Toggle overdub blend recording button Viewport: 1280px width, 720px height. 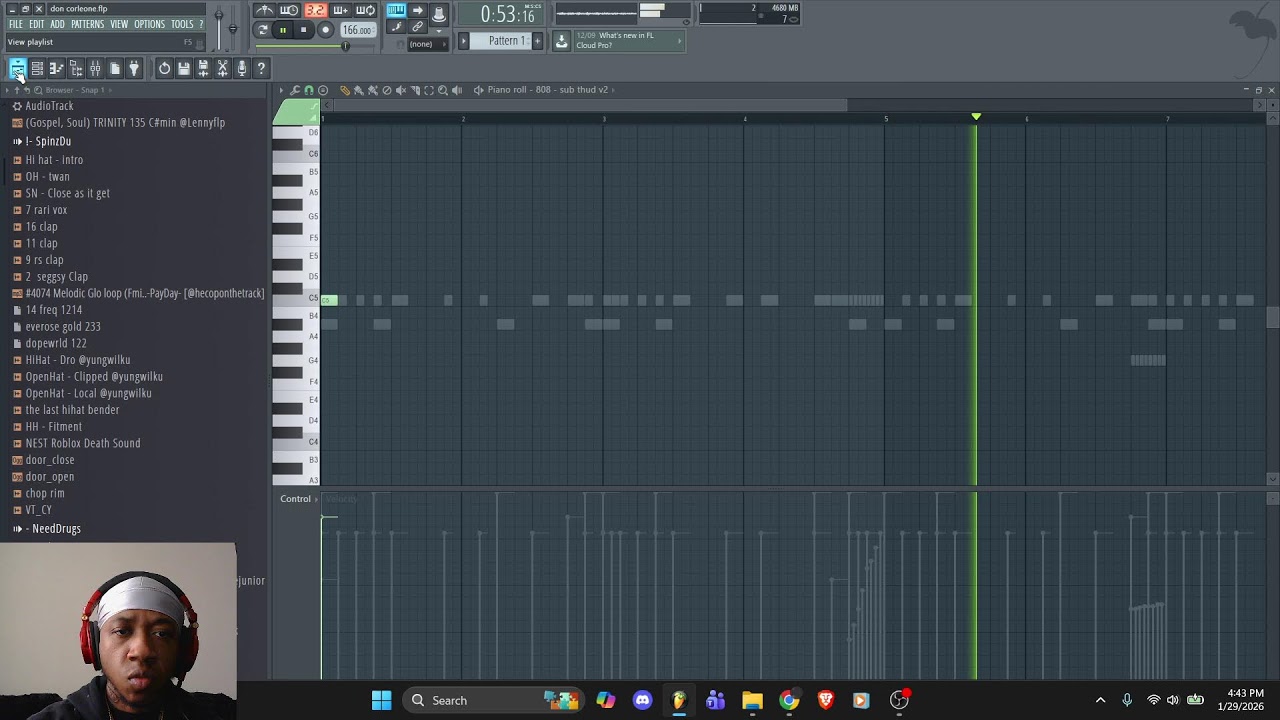pos(340,10)
